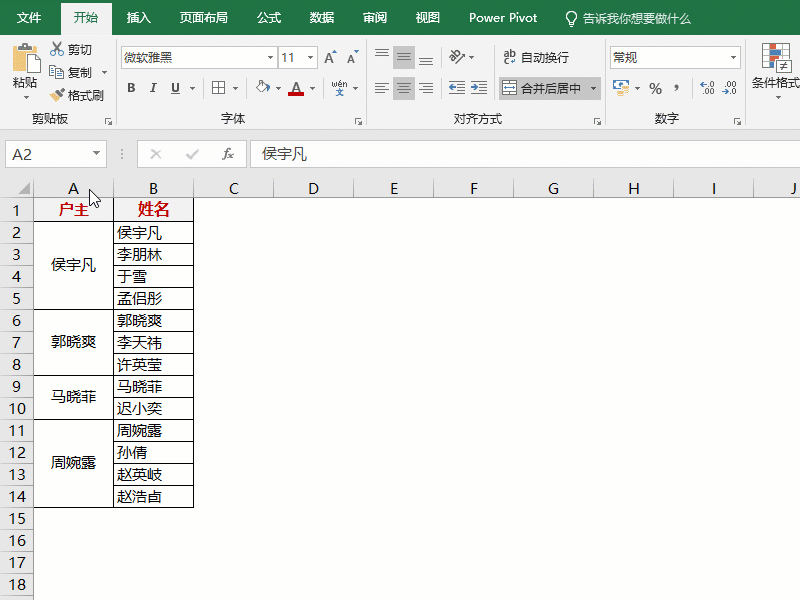This screenshot has height=600, width=800.
Task: Open Name Box dropdown arrow
Action: coord(96,153)
